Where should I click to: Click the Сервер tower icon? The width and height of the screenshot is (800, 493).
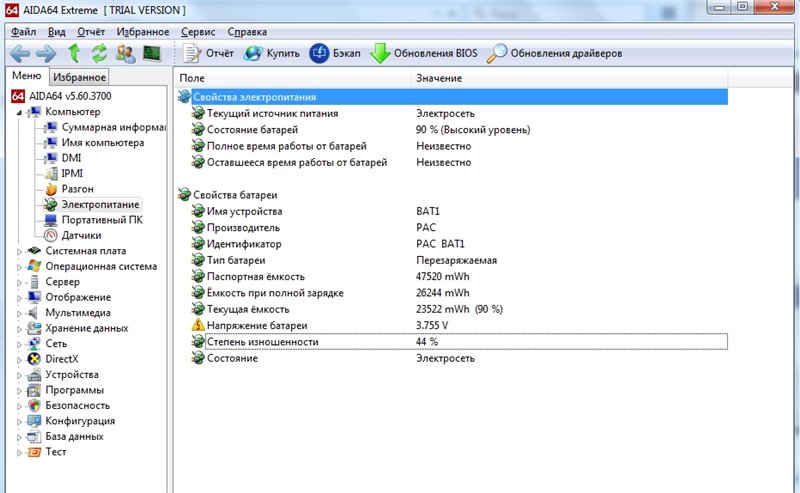[34, 282]
